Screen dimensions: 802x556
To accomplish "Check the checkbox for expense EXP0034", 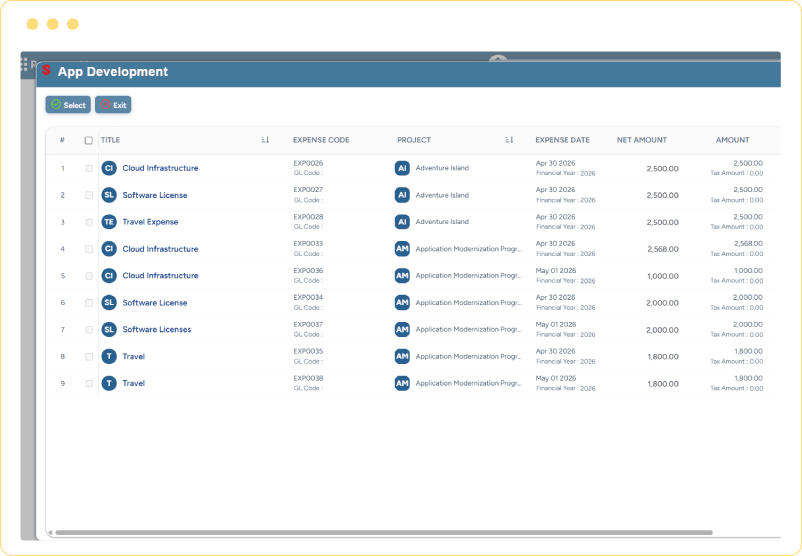I will [89, 303].
